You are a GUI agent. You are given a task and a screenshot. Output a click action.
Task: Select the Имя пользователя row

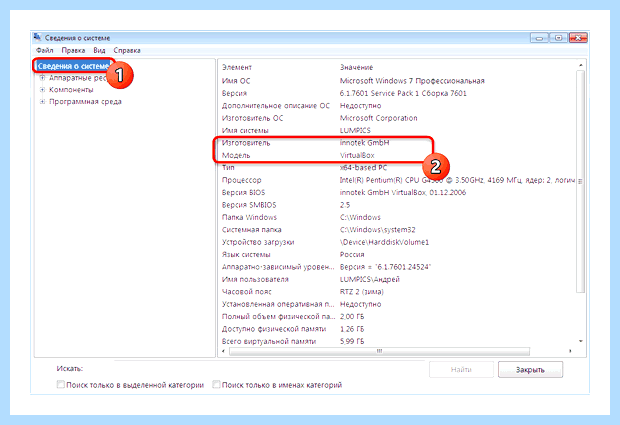[x=397, y=279]
